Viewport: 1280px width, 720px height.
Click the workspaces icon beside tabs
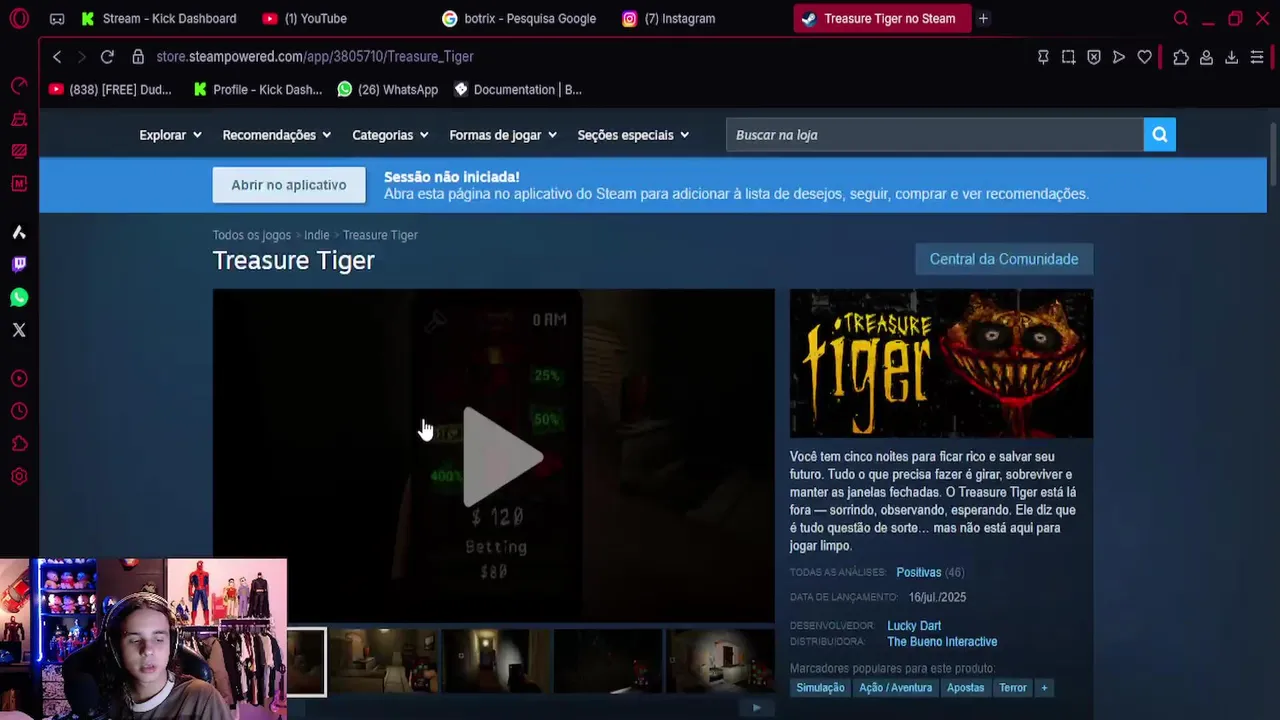click(x=57, y=18)
